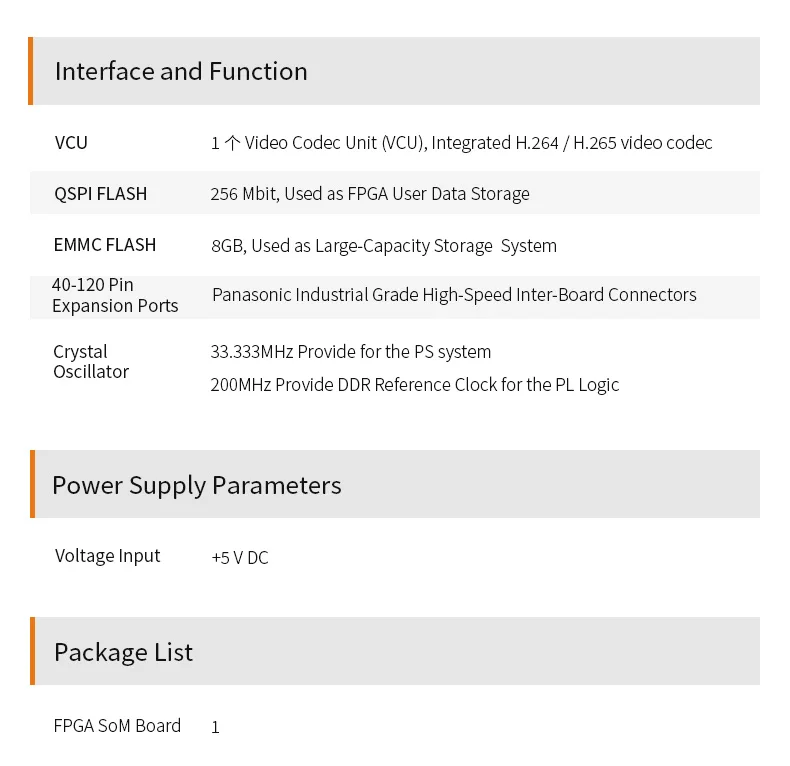
Task: Select the VCU row label
Action: pos(72,143)
